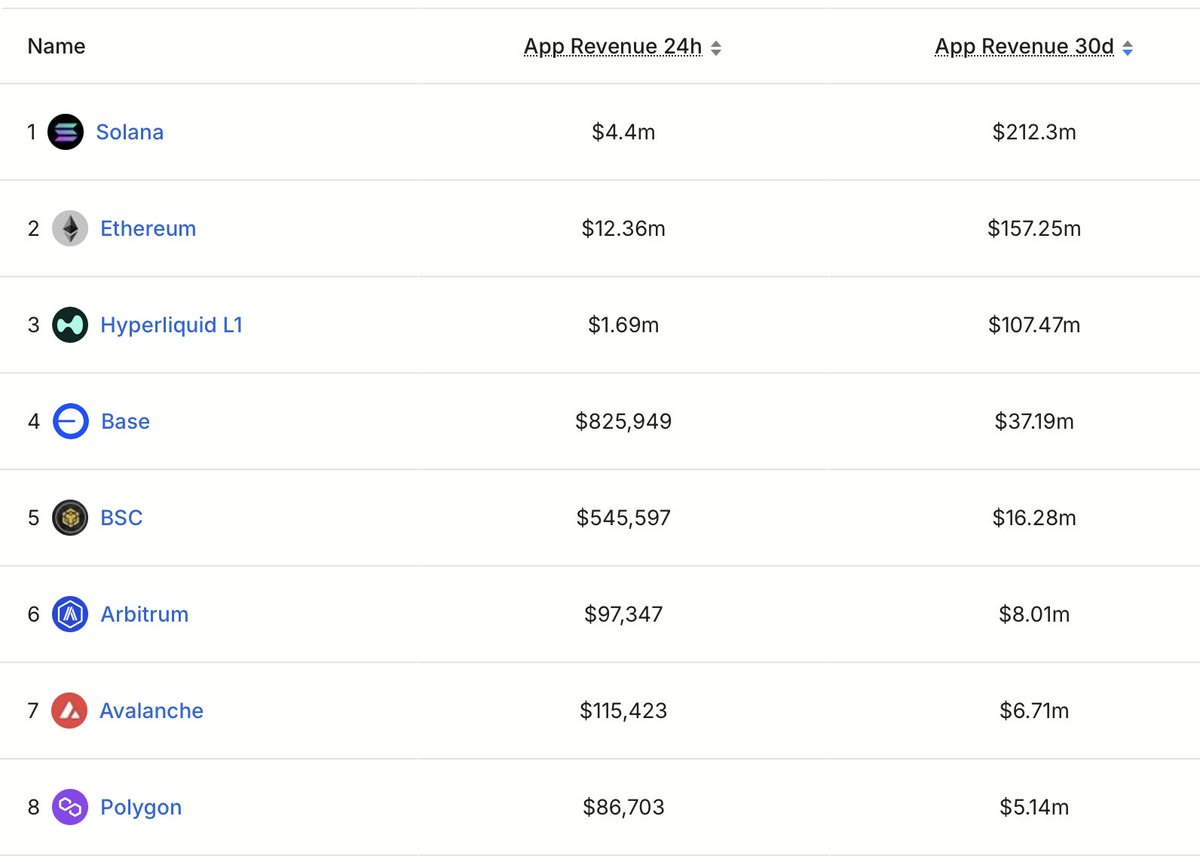
Task: Open the Hyperliquid L1 link
Action: pyautogui.click(x=171, y=325)
